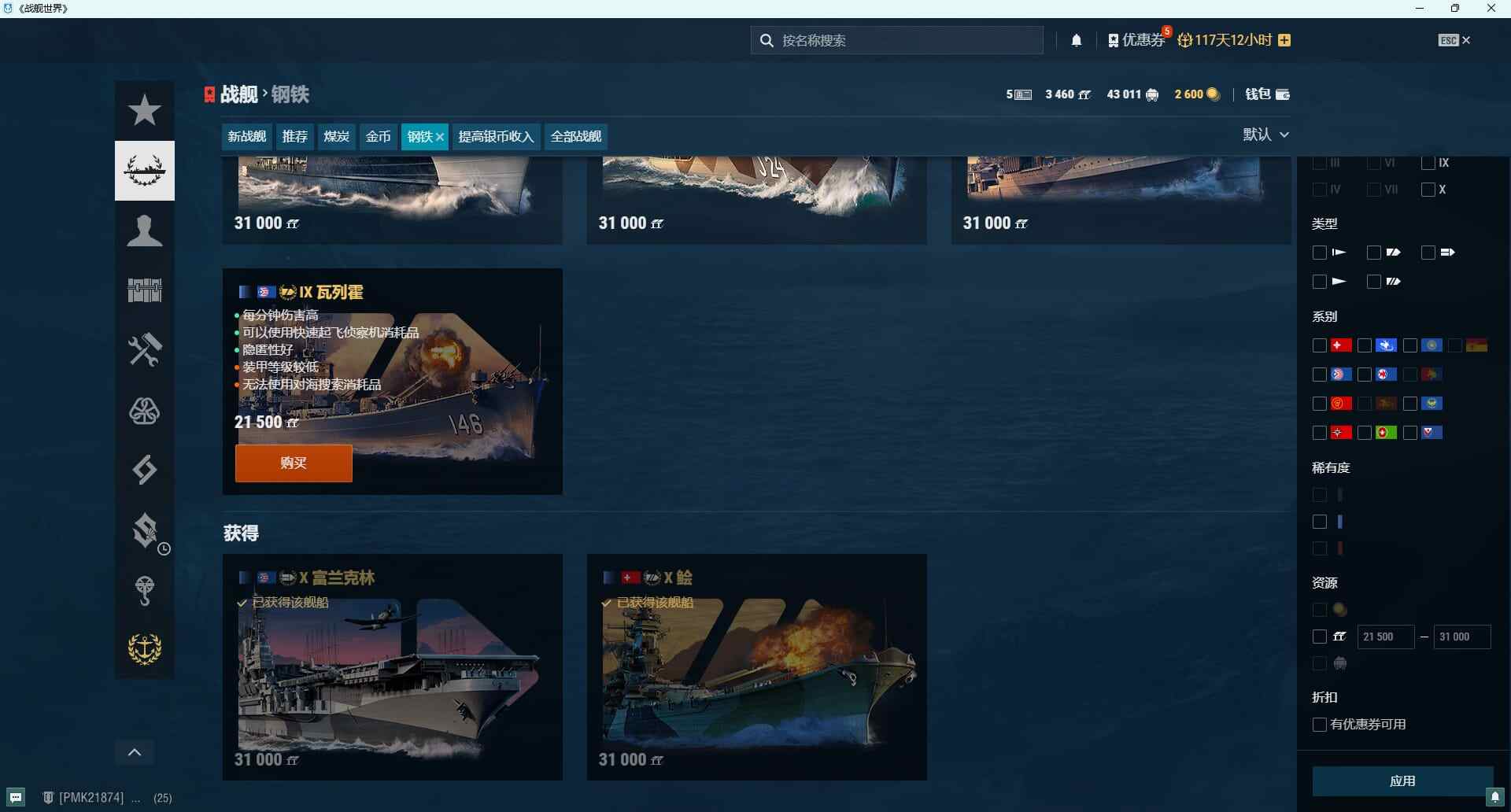Switch to the 煤炭 tab
Image resolution: width=1511 pixels, height=812 pixels.
pyautogui.click(x=337, y=137)
